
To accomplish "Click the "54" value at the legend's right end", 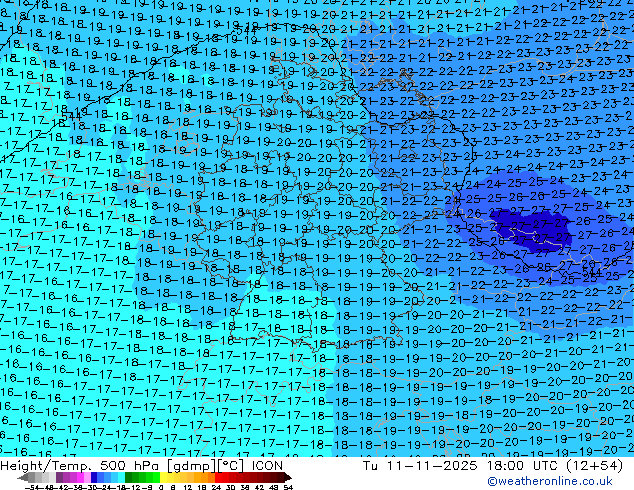I will [x=288, y=487].
